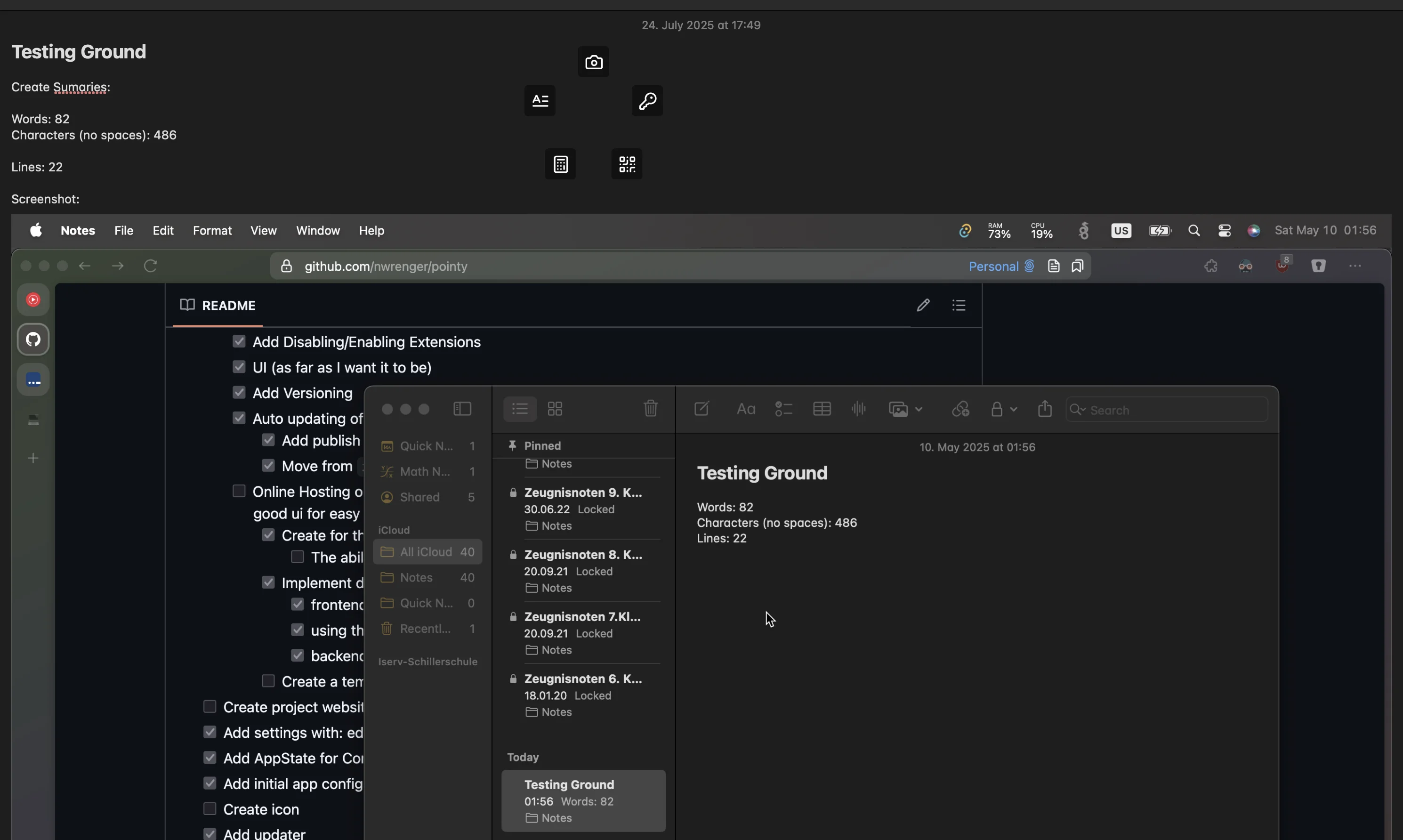Click the bookmark icon in address bar
Image resolution: width=1403 pixels, height=840 pixels.
click(x=1077, y=266)
